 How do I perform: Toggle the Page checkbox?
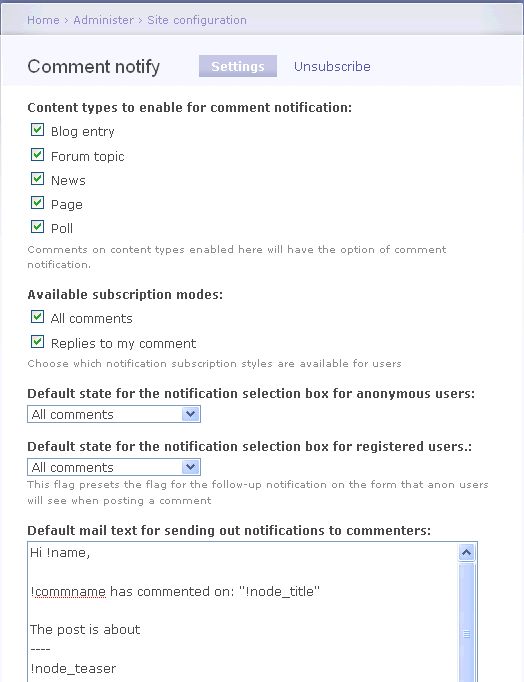(37, 203)
